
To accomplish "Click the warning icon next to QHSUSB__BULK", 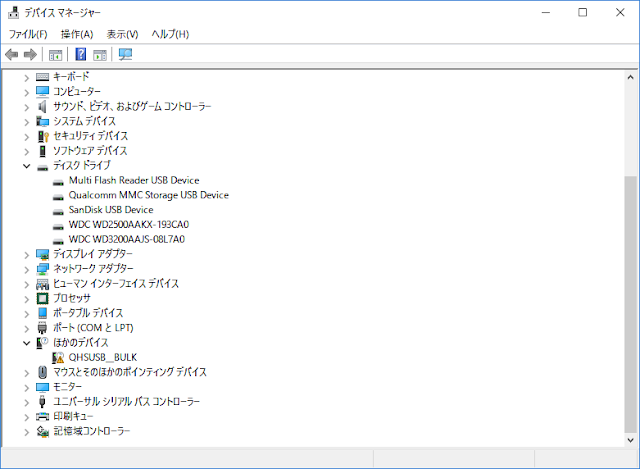I will tap(58, 358).
